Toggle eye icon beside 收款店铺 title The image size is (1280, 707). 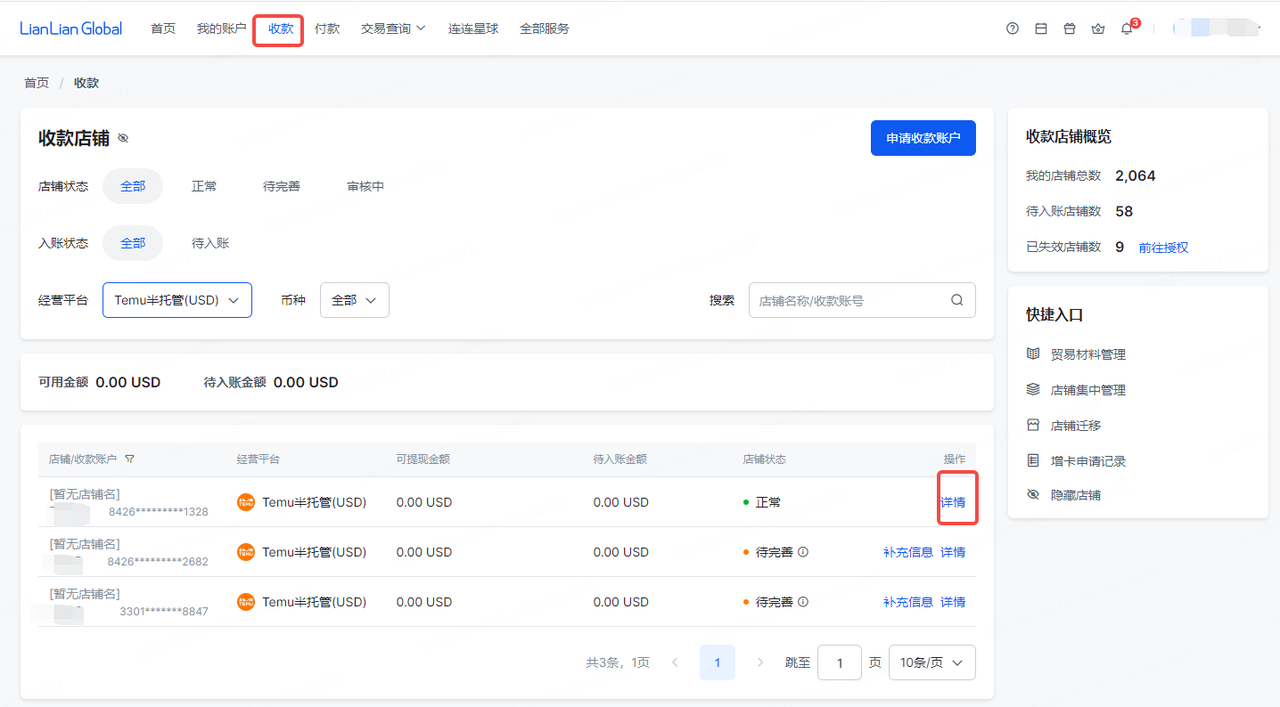click(x=123, y=139)
